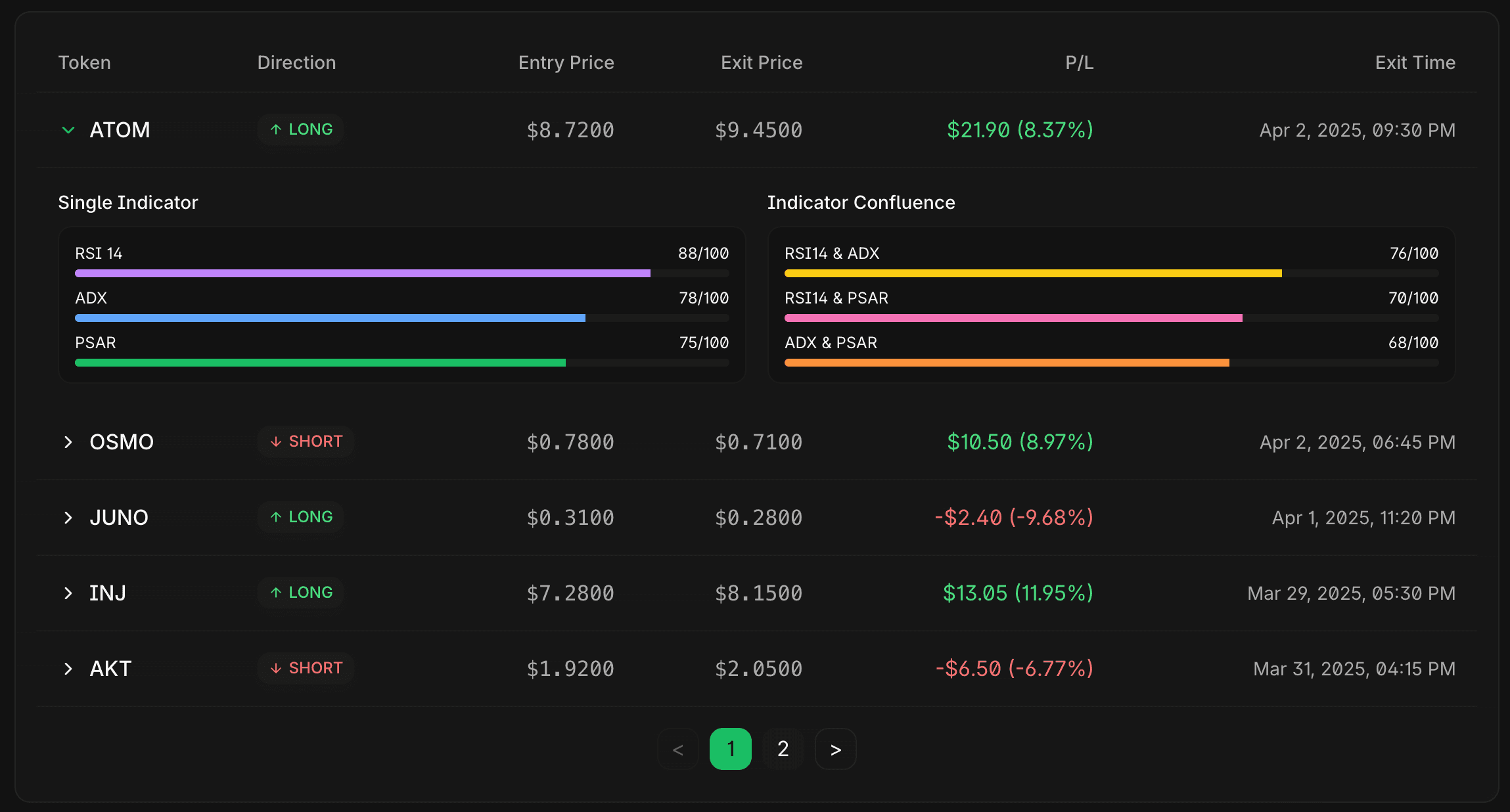Click the Exit Time column header
This screenshot has width=1510, height=812.
point(1415,62)
